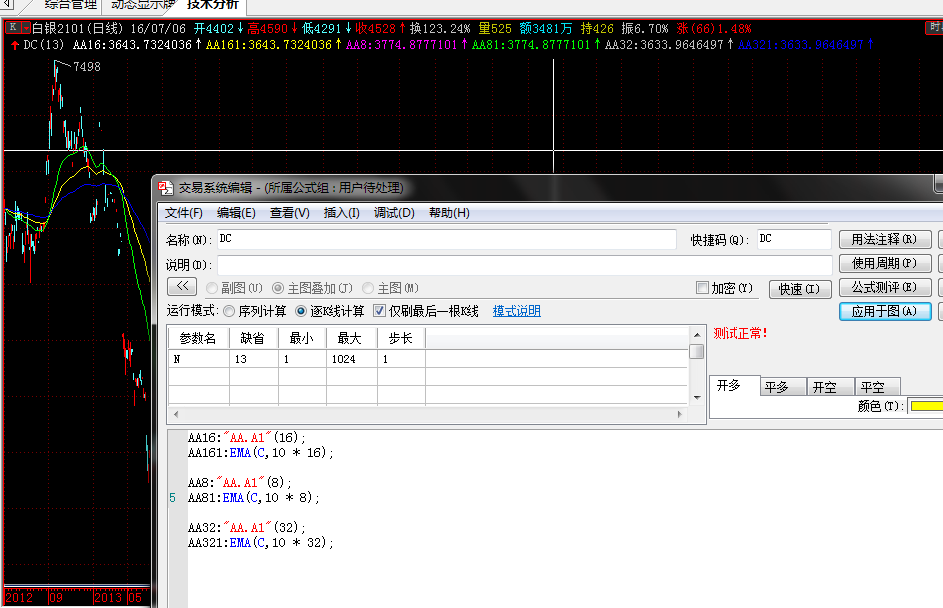Open the 文件(F) menu

[184, 213]
